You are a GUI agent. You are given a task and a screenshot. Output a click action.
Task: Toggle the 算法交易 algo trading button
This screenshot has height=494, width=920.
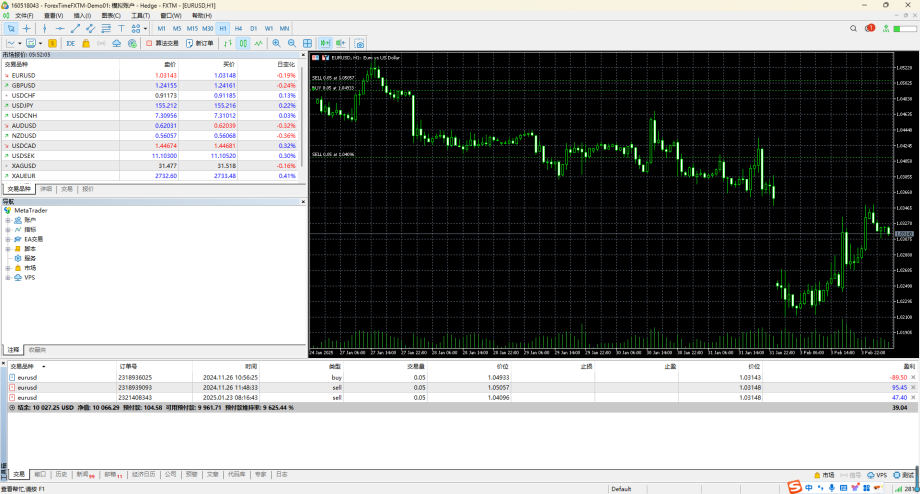click(162, 43)
